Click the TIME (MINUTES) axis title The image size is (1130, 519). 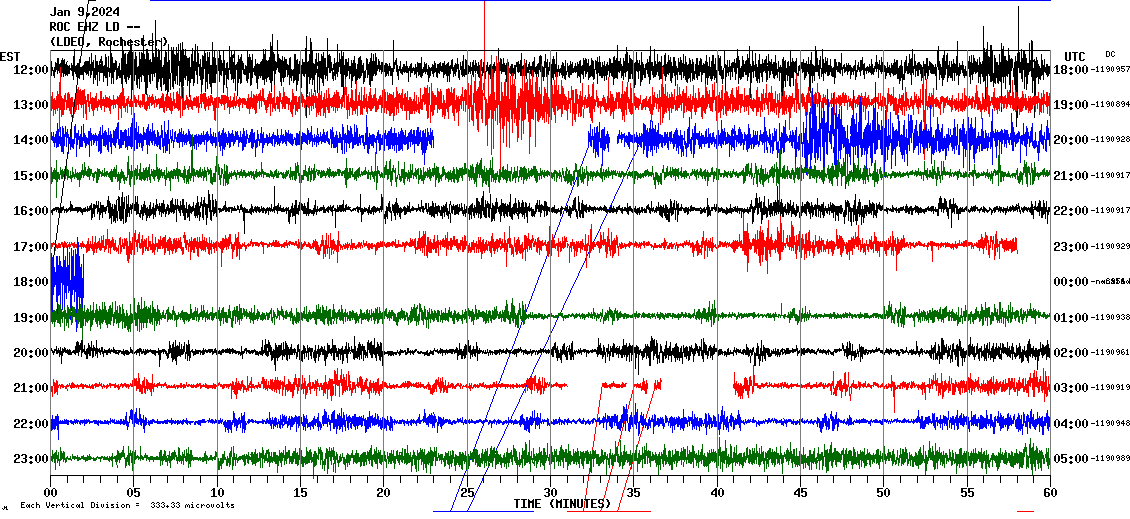click(562, 504)
